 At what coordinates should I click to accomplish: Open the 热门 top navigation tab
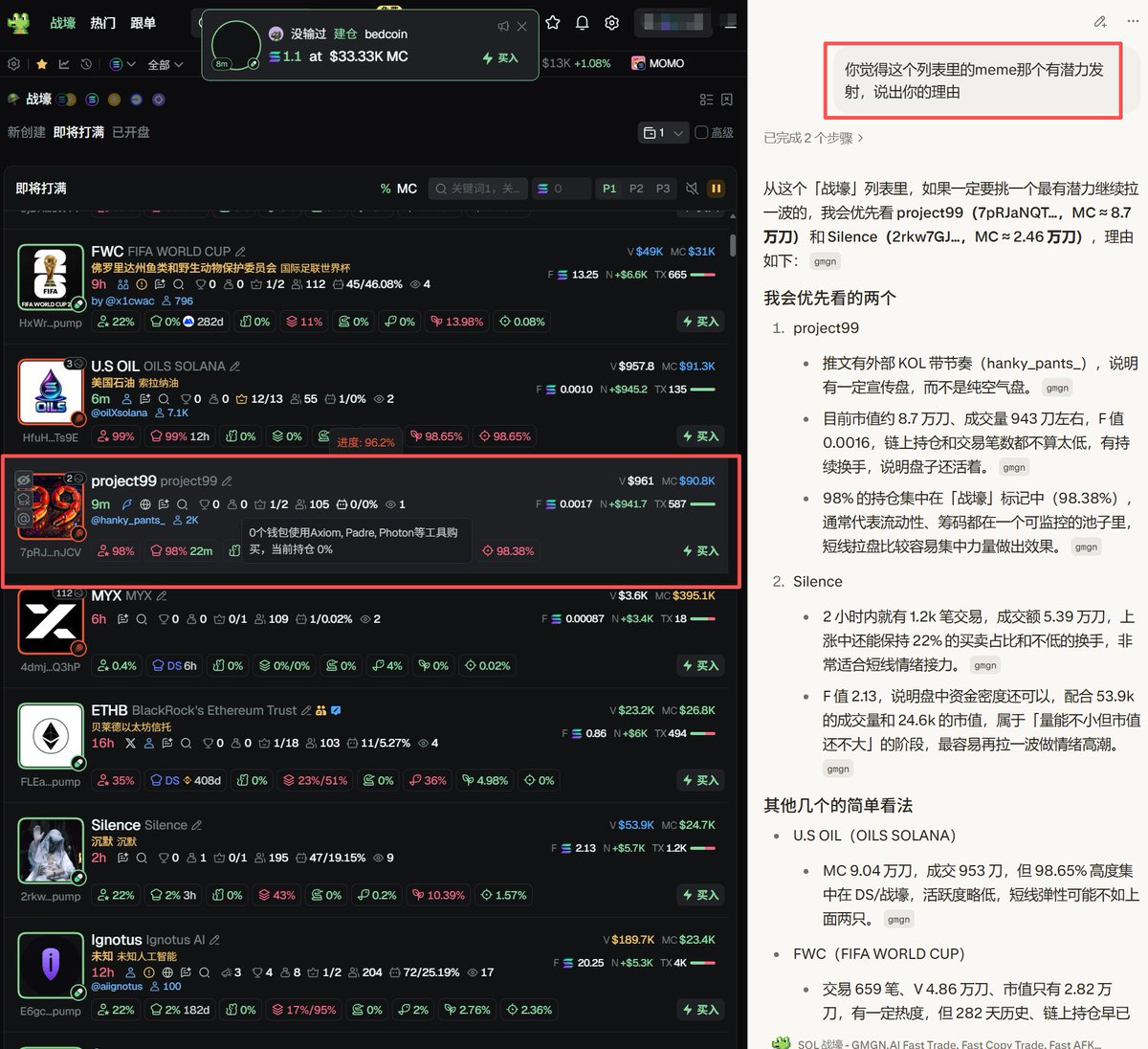(x=103, y=22)
